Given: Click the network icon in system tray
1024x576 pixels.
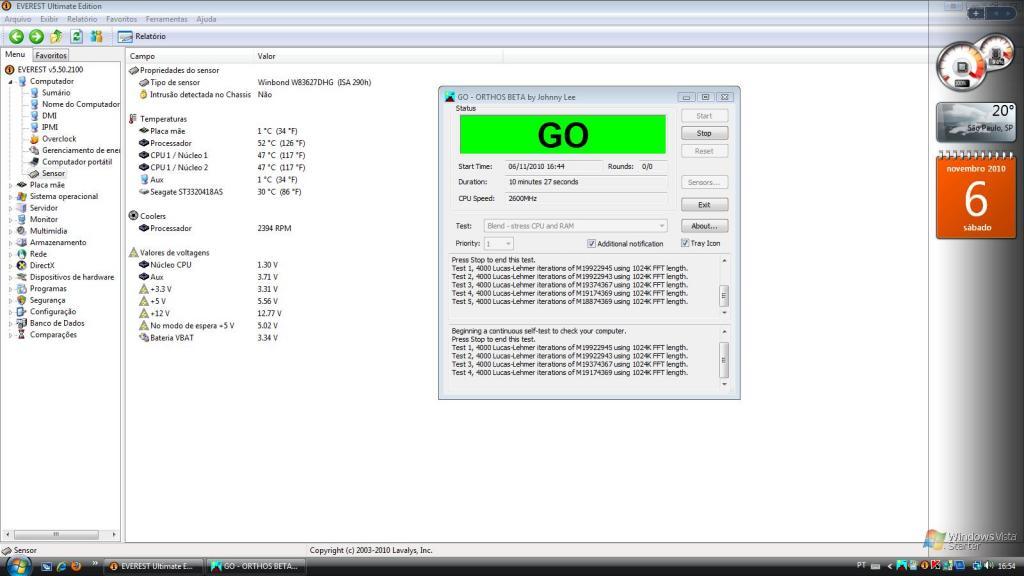Looking at the screenshot, I should coord(978,566).
